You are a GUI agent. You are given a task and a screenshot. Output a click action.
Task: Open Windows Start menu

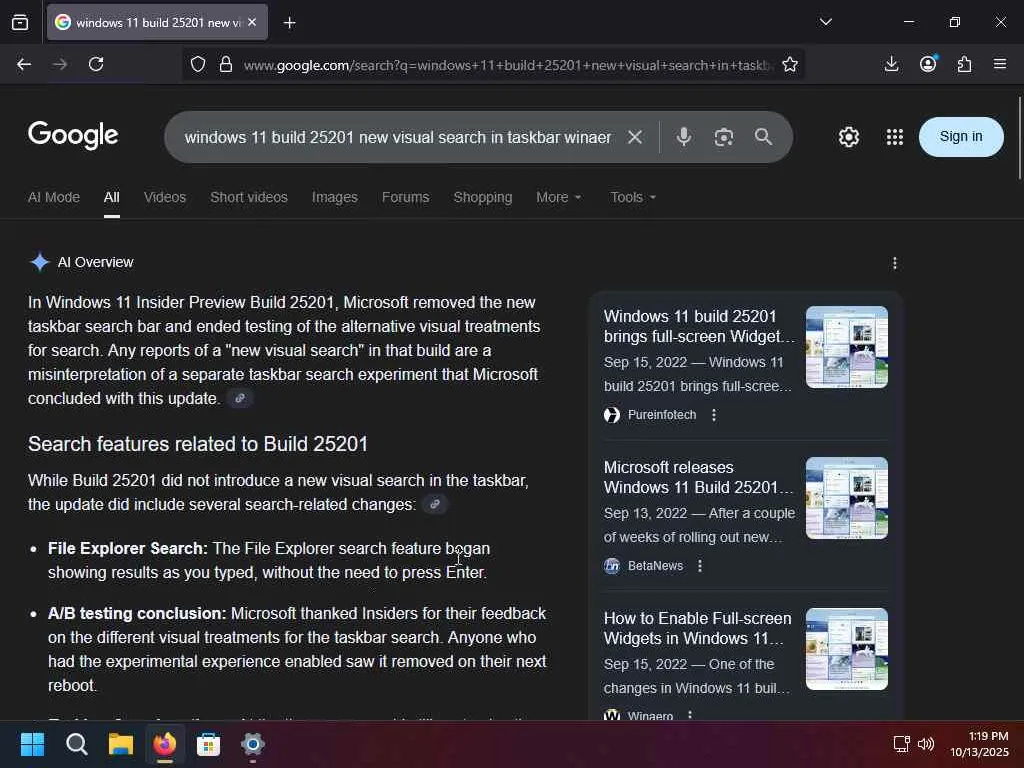(x=33, y=744)
